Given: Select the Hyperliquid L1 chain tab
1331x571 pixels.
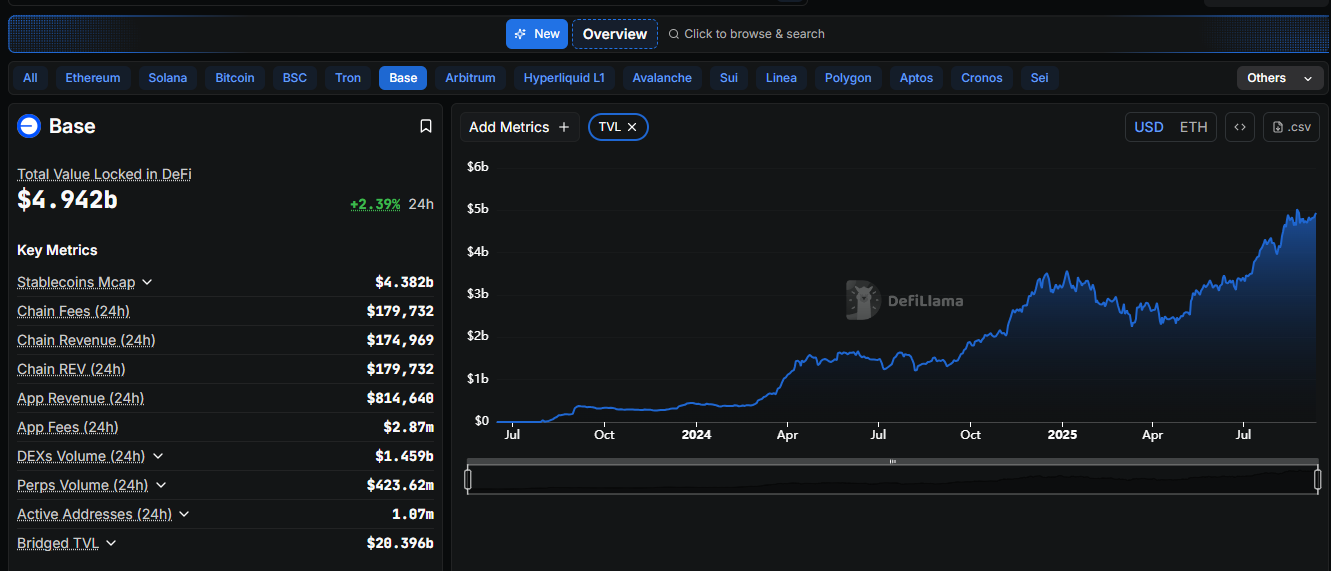Looking at the screenshot, I should tap(564, 78).
